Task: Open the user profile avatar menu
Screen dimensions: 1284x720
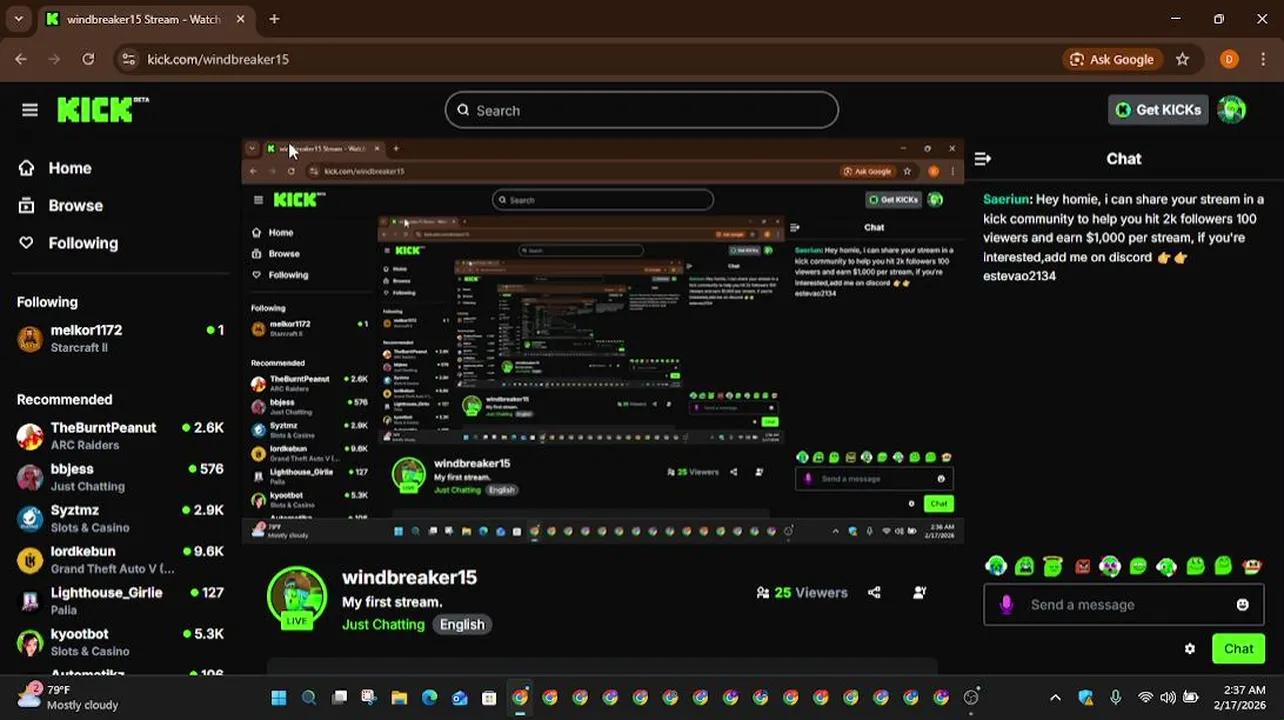Action: point(1232,110)
